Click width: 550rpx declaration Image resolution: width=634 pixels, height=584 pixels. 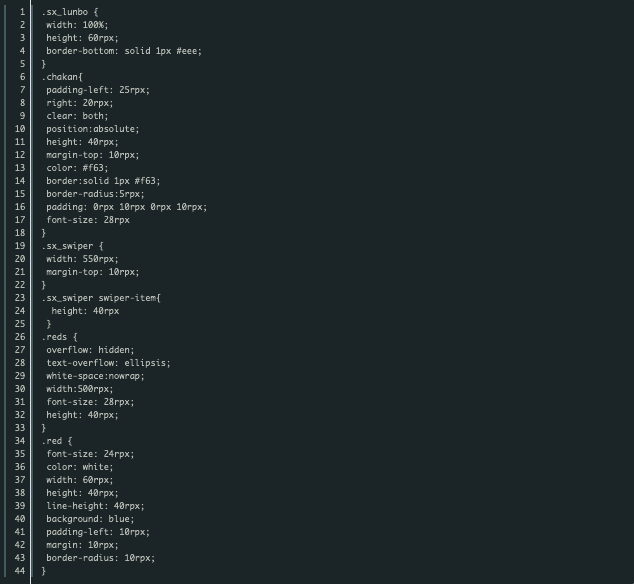(82, 259)
